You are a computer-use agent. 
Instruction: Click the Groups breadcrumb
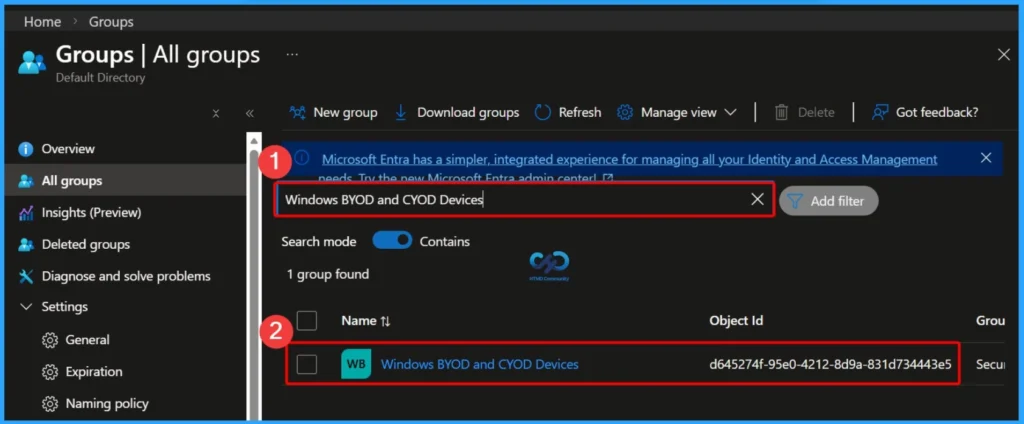pos(111,22)
